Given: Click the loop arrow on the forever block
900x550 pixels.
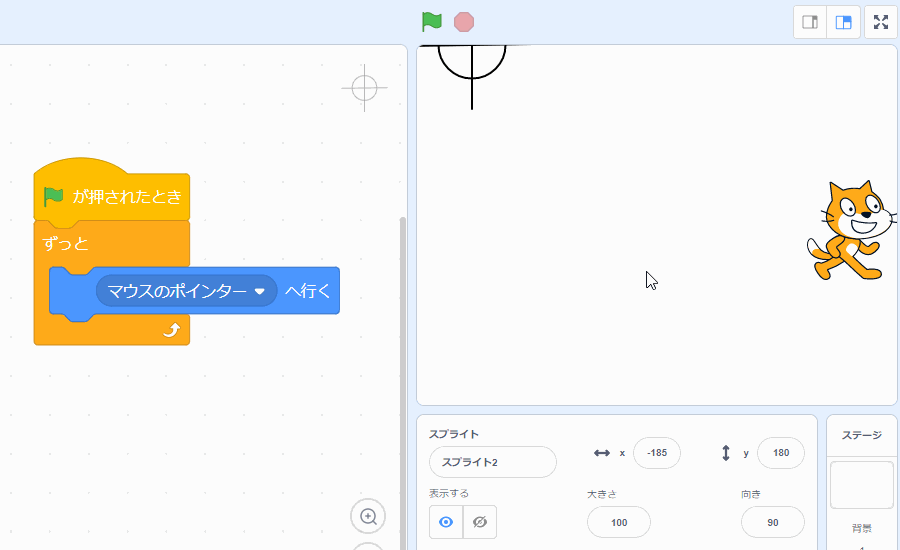Looking at the screenshot, I should 172,330.
